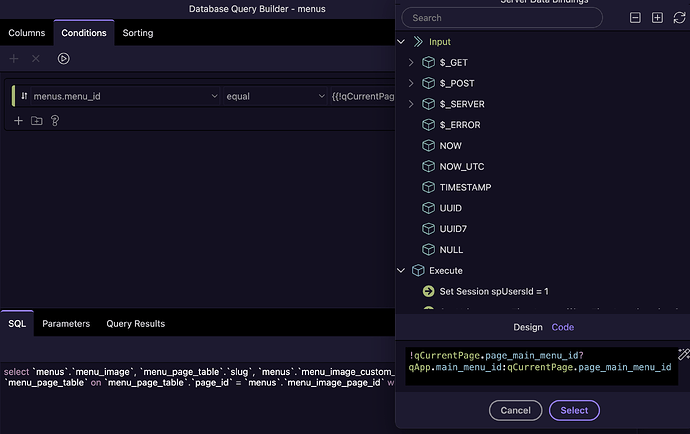
Task: Expand the $_SERVER tree node
Action: (x=411, y=104)
